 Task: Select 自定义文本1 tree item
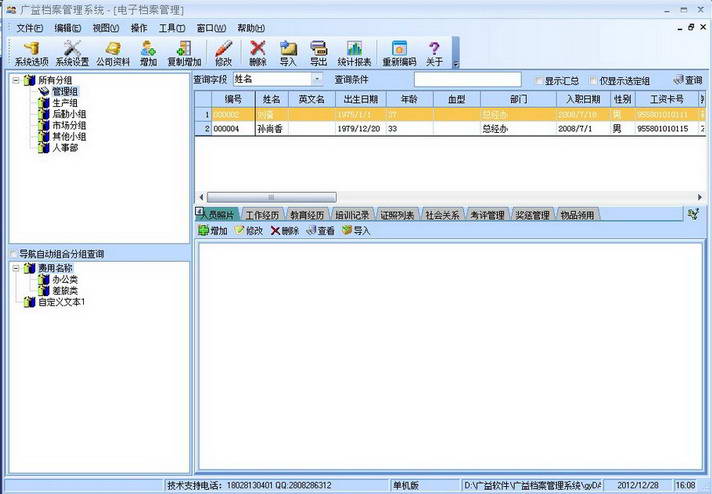click(61, 302)
